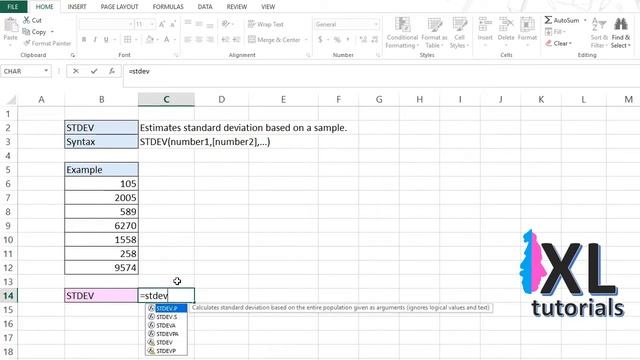Click the Paste clipboard icon
Viewport: 640px width, 360px height.
point(10,25)
